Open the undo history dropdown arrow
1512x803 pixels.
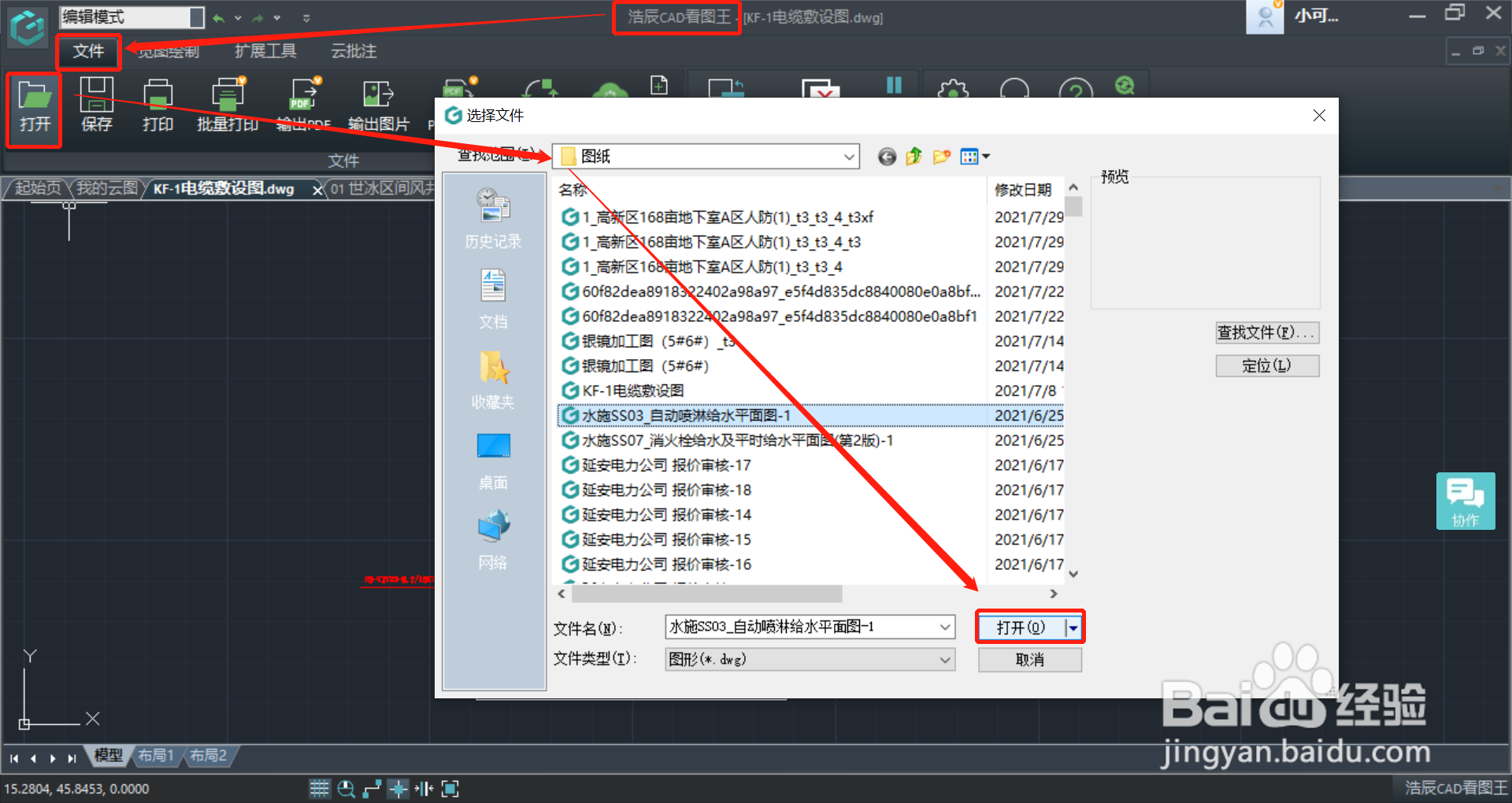pyautogui.click(x=238, y=17)
